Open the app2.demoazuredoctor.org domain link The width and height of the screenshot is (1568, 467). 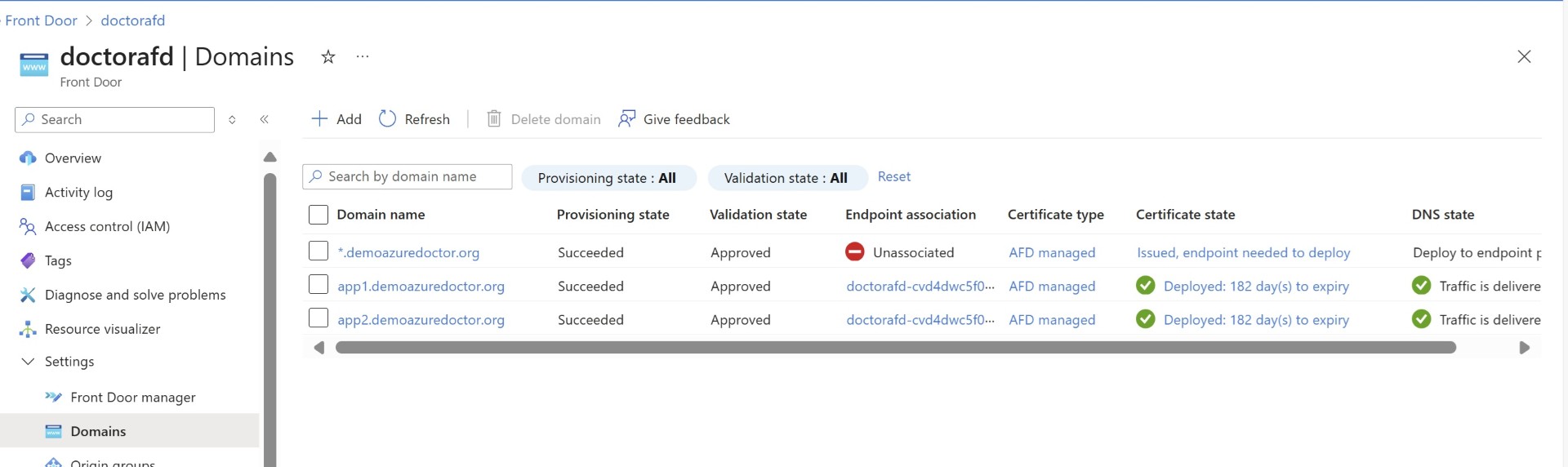pos(421,319)
